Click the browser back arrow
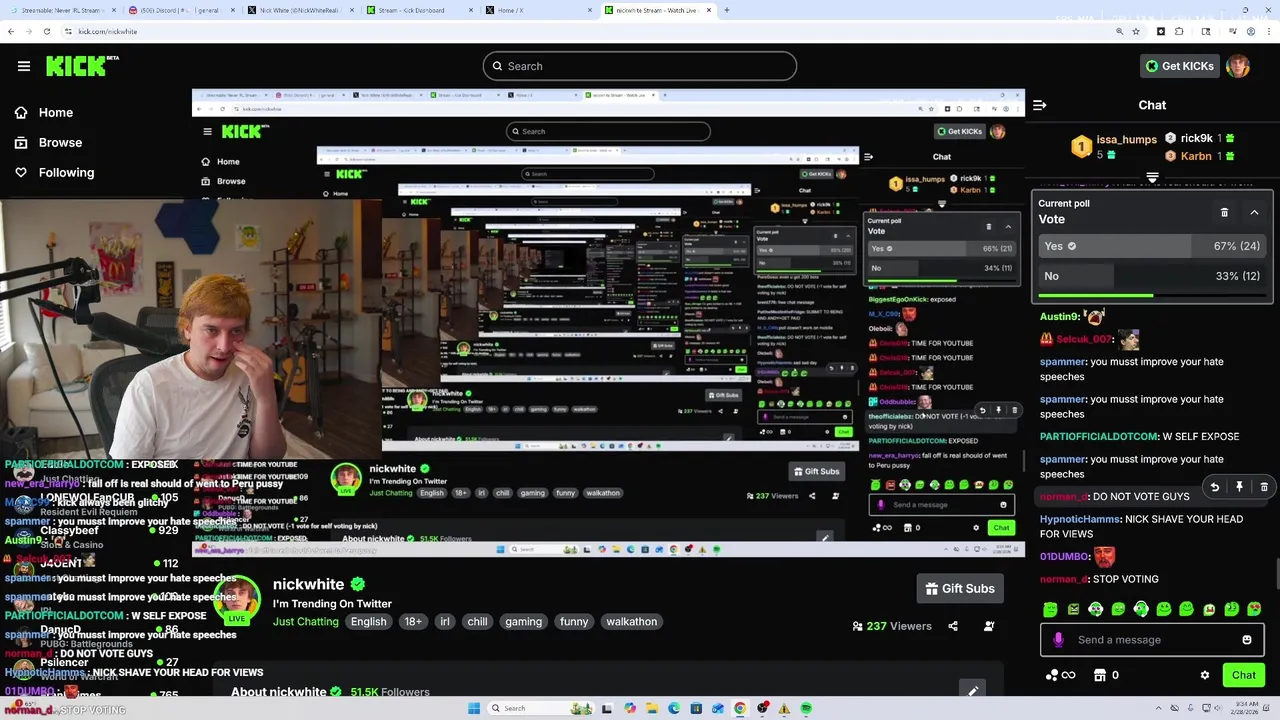 (11, 31)
